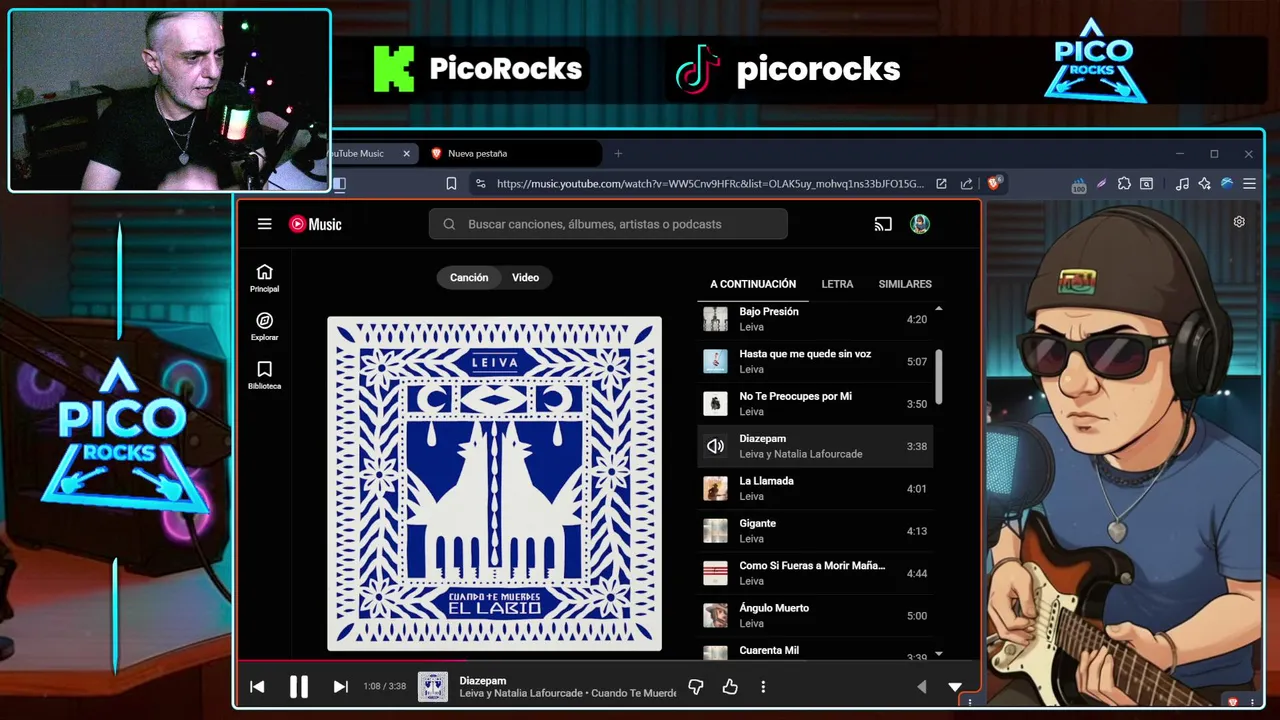Click the share page icon
Viewport: 1280px width, 720px height.
click(x=966, y=184)
